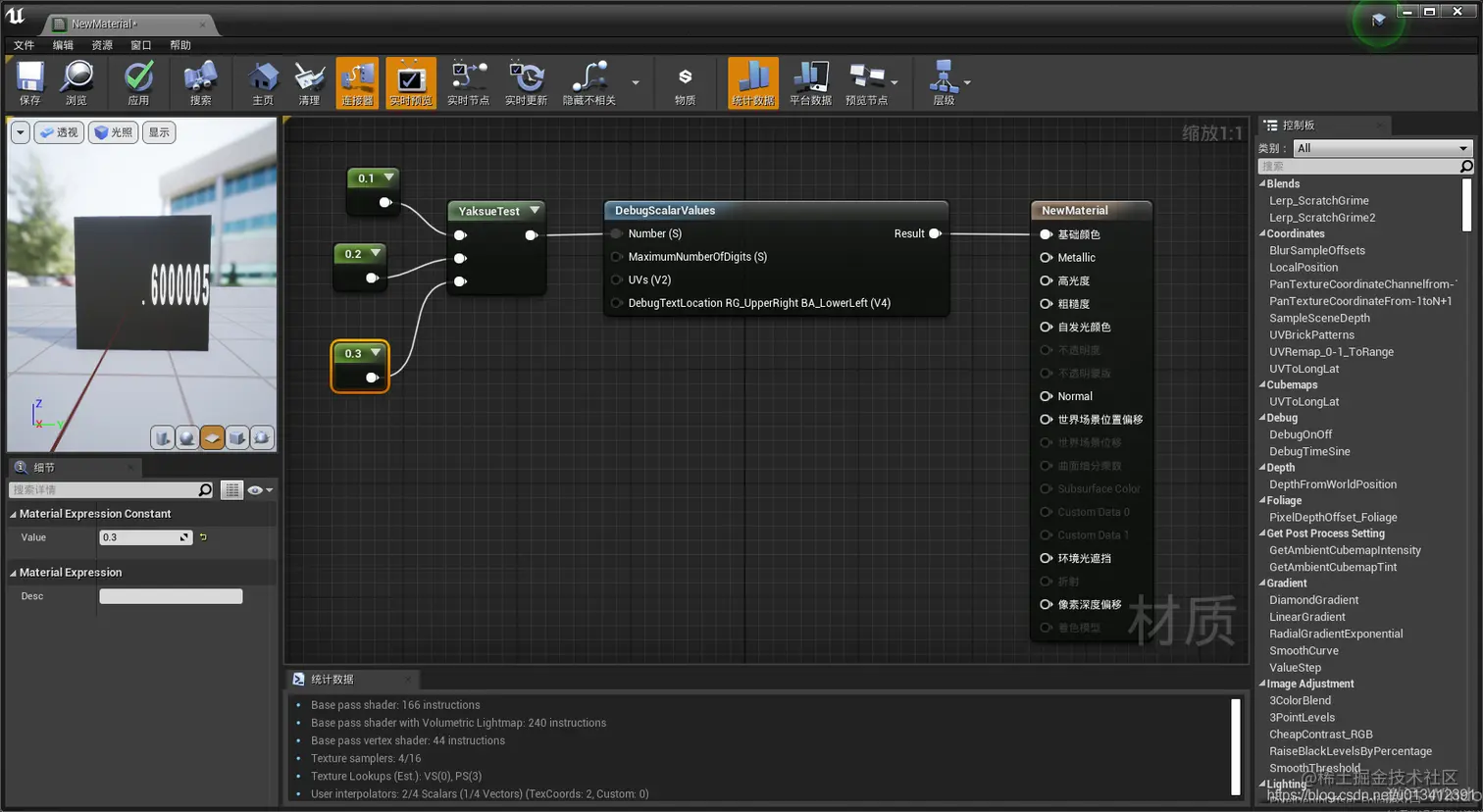This screenshot has width=1483, height=812.
Task: Click the 光照 (Lit) view mode button
Action: point(113,132)
